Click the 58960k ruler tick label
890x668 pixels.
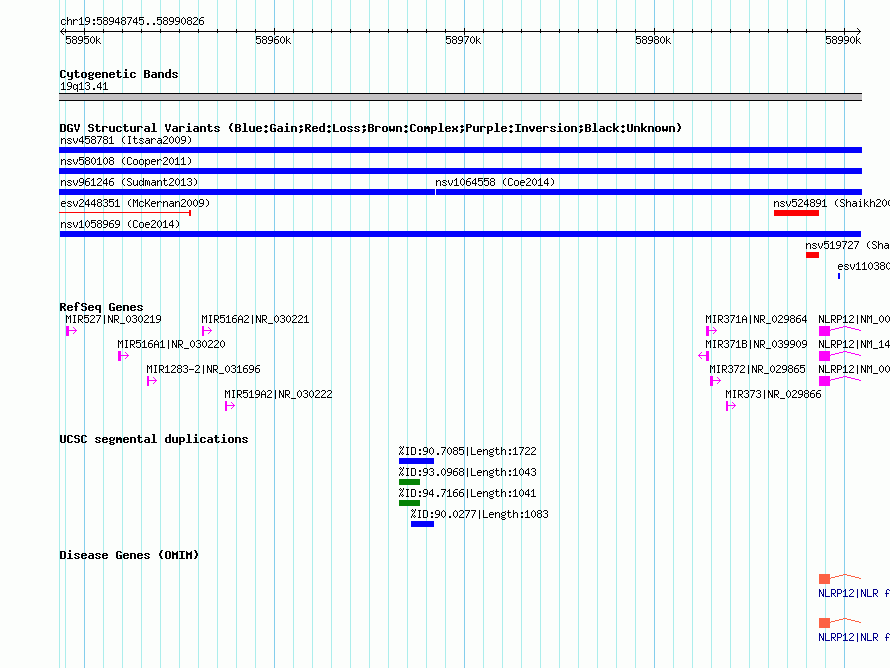click(x=273, y=40)
